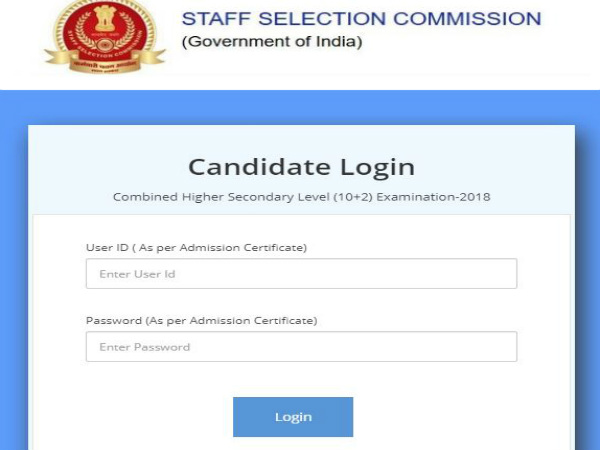The height and width of the screenshot is (450, 600).
Task: Click the Combined Higher Secondary Level examination subtitle
Action: (301, 197)
